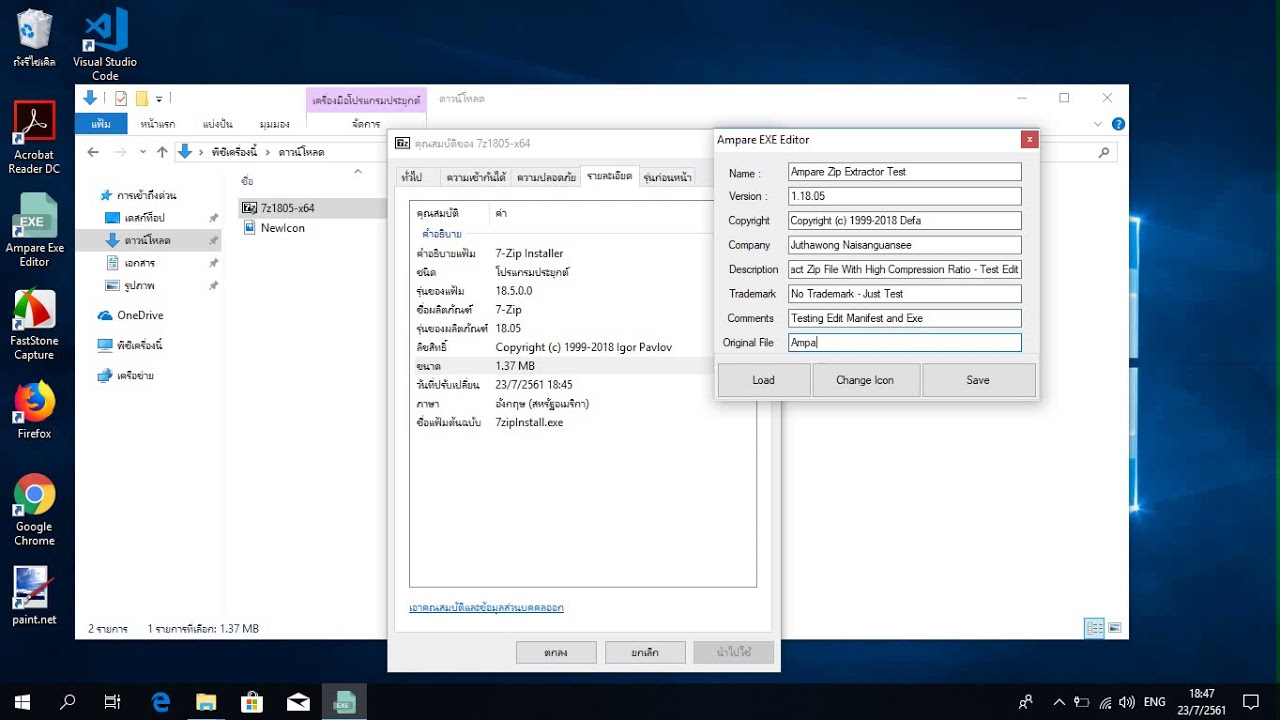1280x720 pixels.
Task: Click the Name input field
Action: [x=904, y=172]
